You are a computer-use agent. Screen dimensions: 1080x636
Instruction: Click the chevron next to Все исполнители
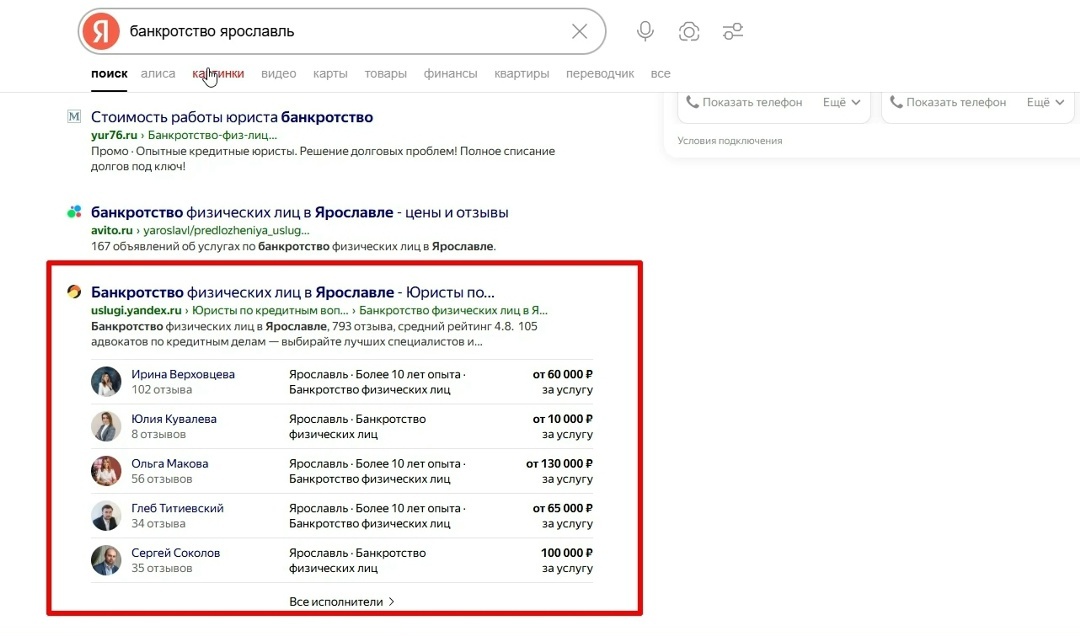pos(391,602)
